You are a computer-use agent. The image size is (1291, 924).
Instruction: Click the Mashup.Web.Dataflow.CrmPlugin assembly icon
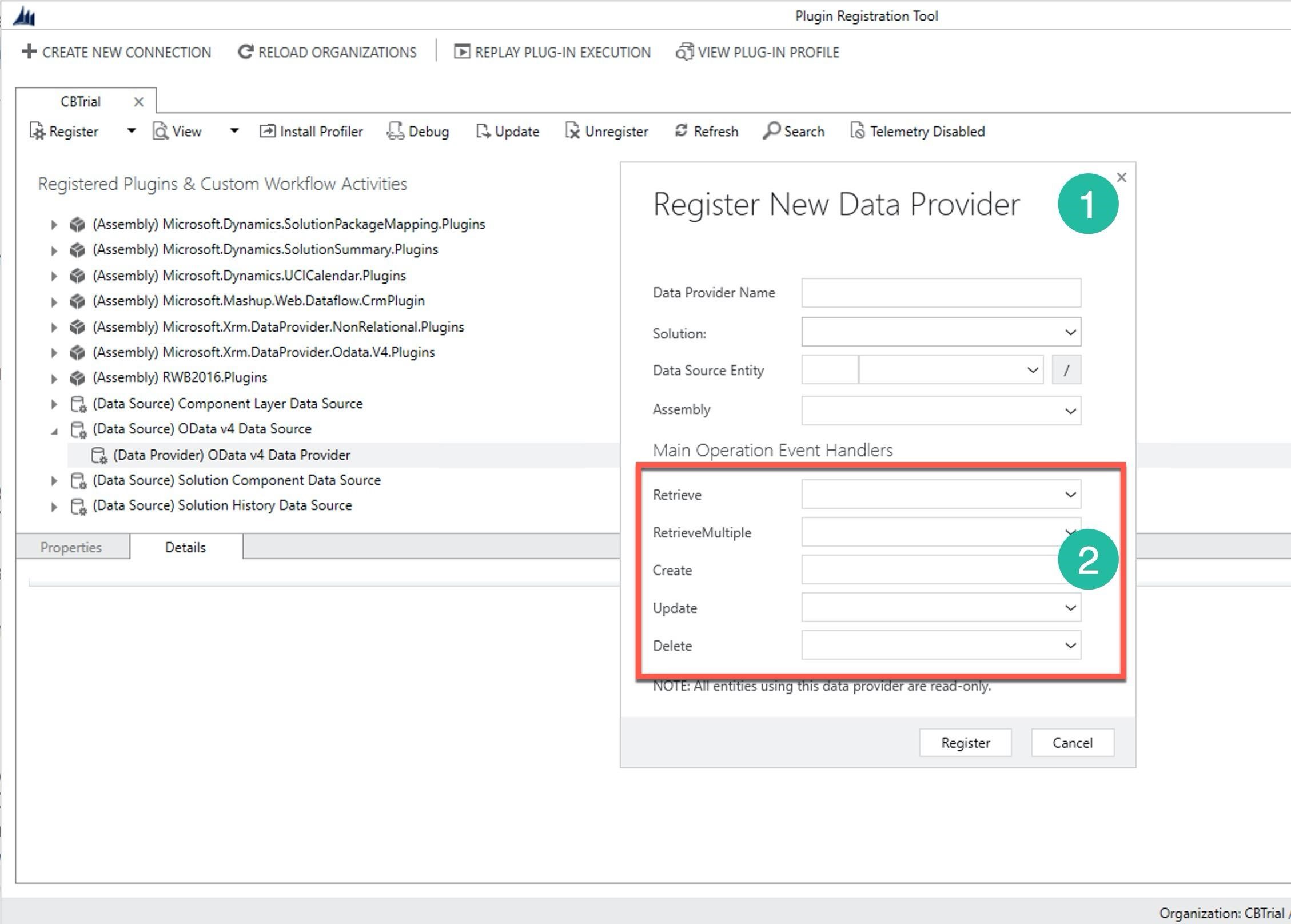point(77,301)
